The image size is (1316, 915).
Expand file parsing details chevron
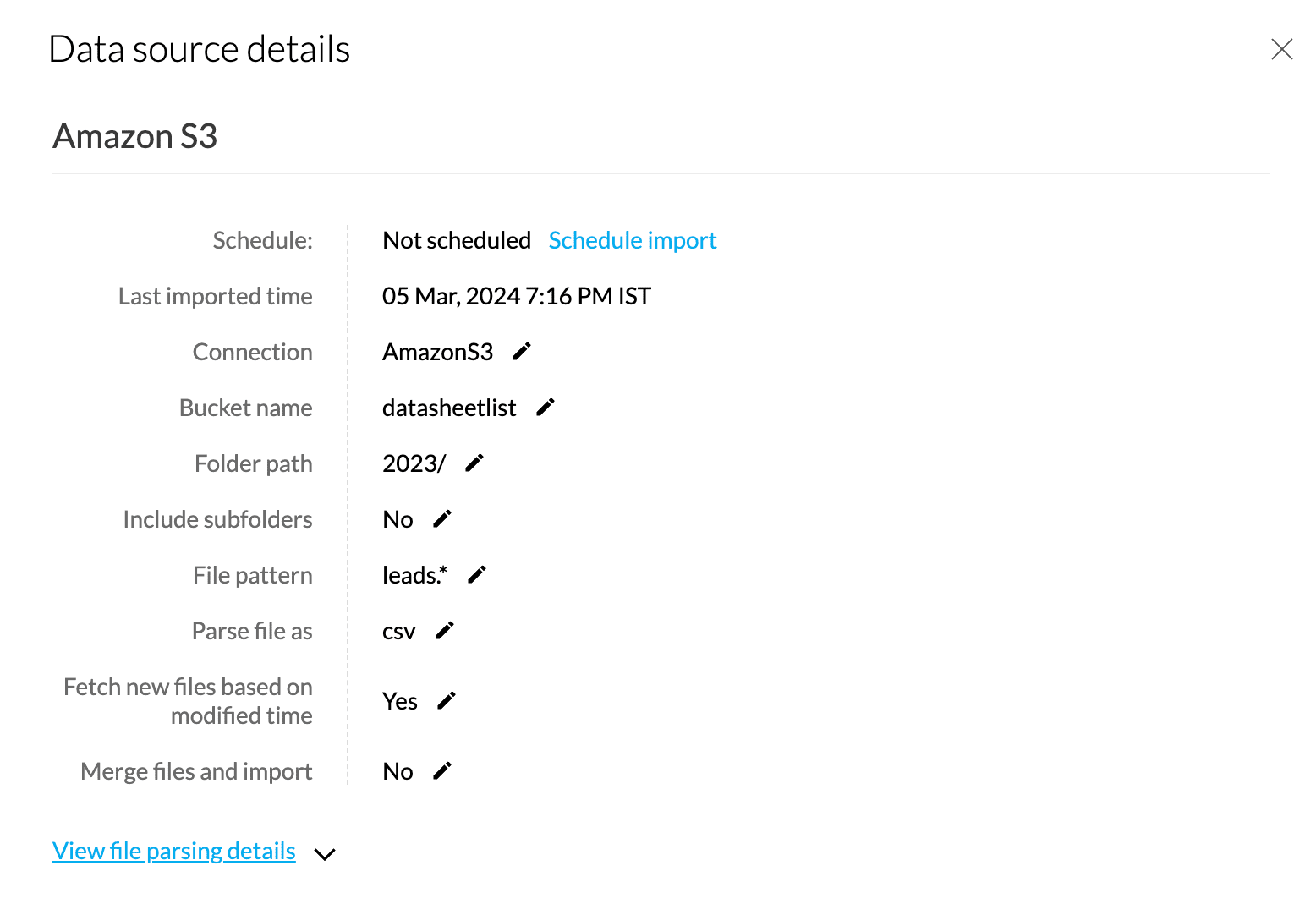pos(325,854)
